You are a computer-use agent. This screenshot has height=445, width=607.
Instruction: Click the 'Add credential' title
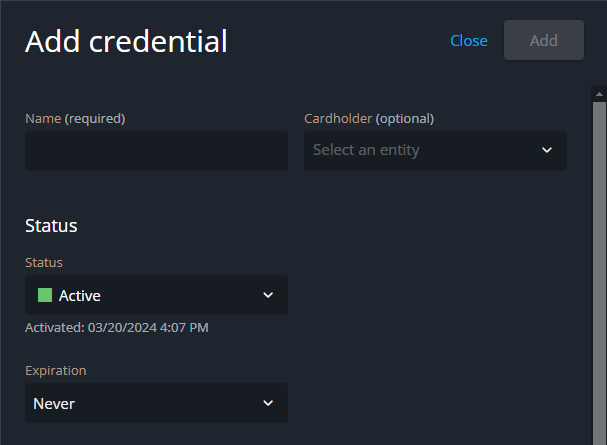tap(126, 41)
